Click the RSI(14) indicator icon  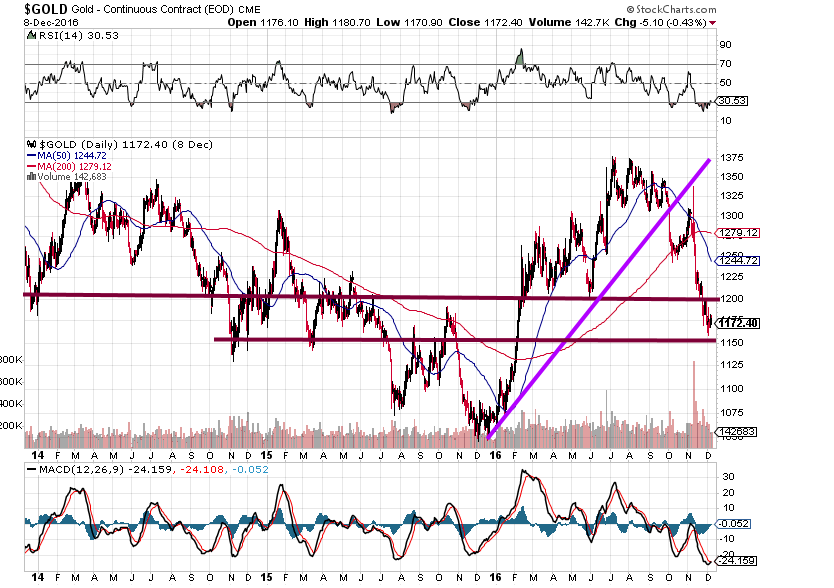click(x=29, y=36)
